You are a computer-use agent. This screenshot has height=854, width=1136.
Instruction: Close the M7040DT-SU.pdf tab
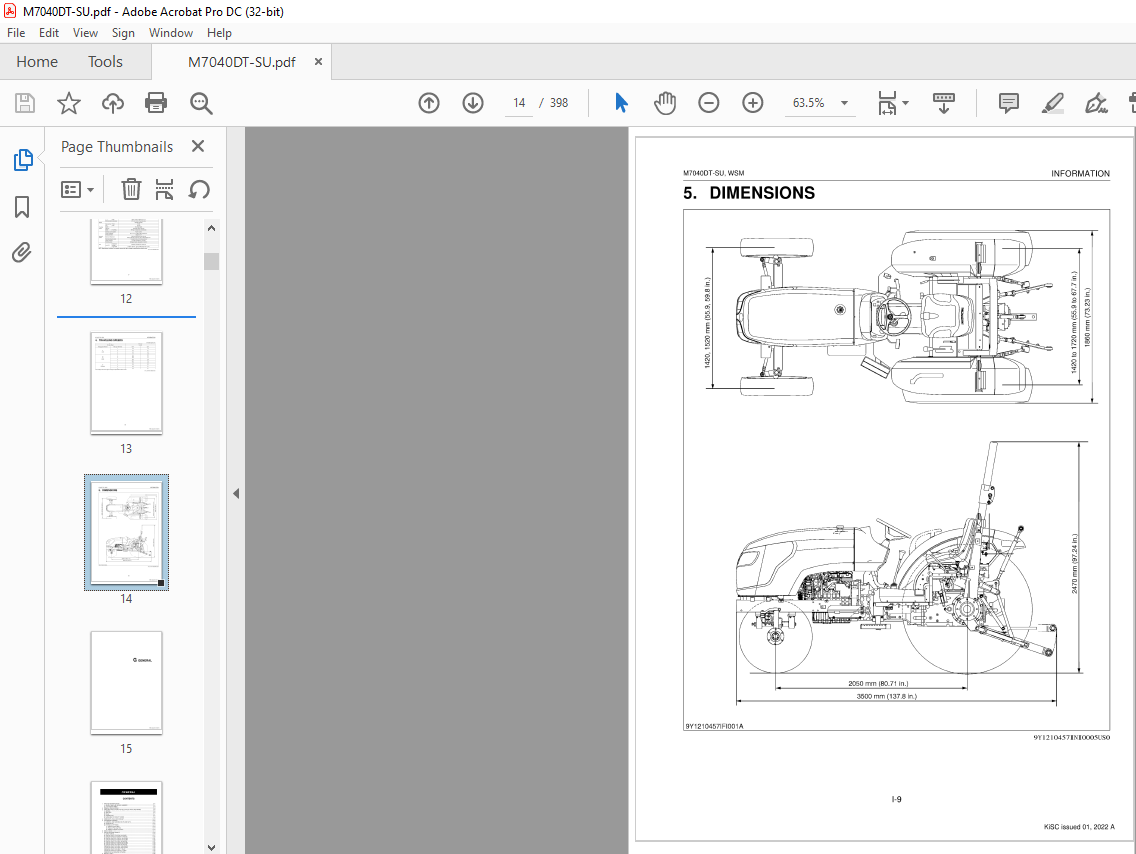point(318,62)
